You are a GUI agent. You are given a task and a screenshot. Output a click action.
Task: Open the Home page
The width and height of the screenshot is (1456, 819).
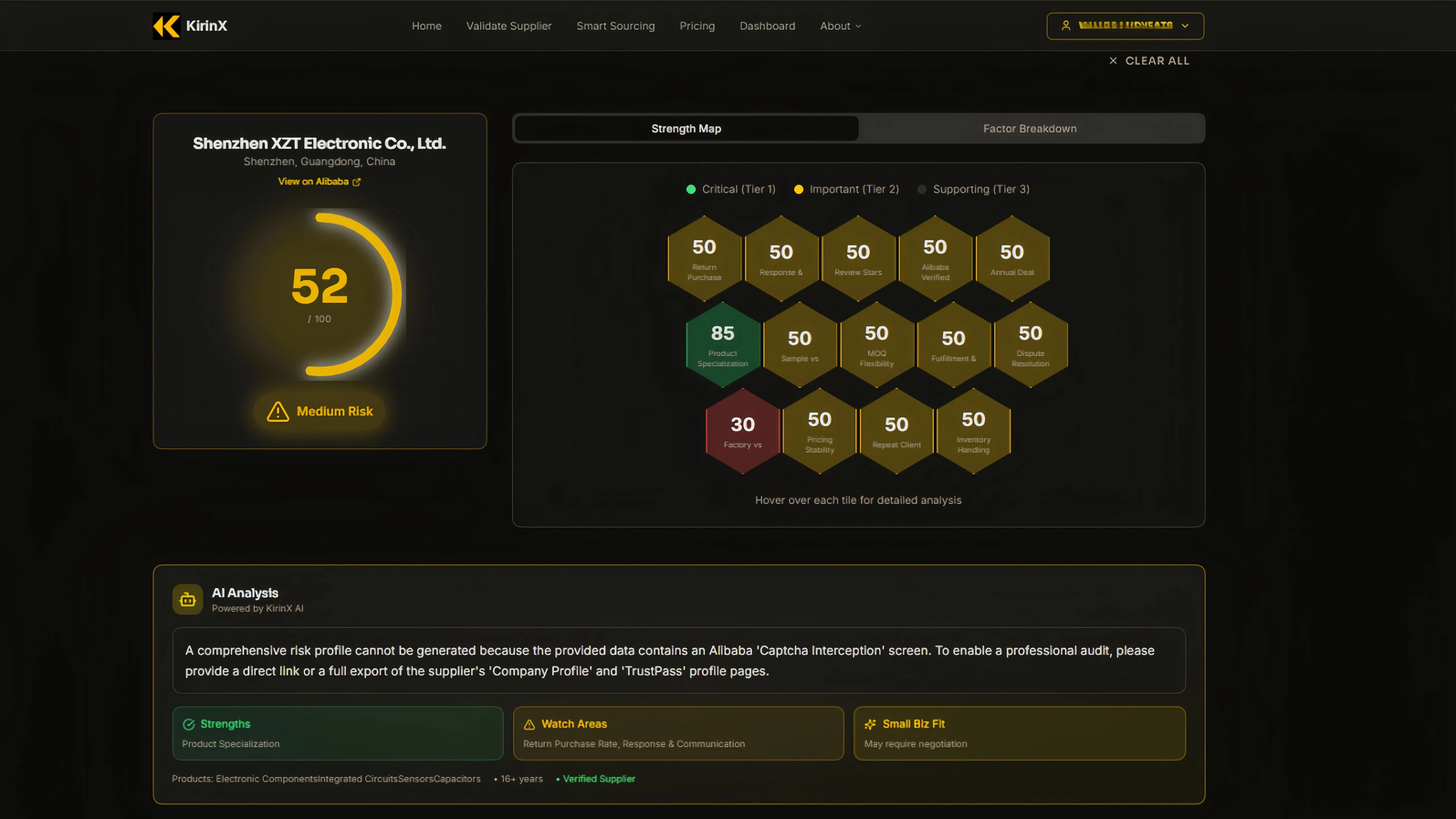[426, 26]
